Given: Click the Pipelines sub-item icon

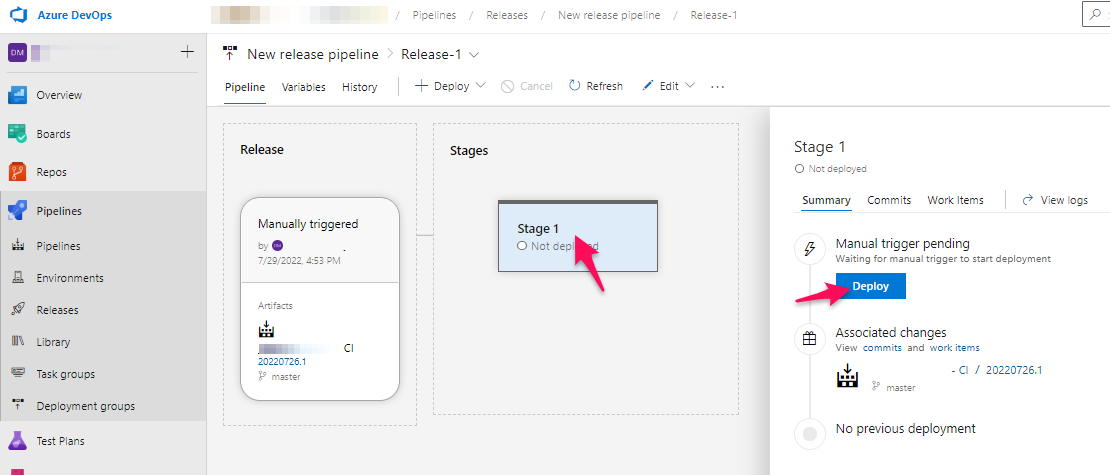Looking at the screenshot, I should [x=18, y=246].
